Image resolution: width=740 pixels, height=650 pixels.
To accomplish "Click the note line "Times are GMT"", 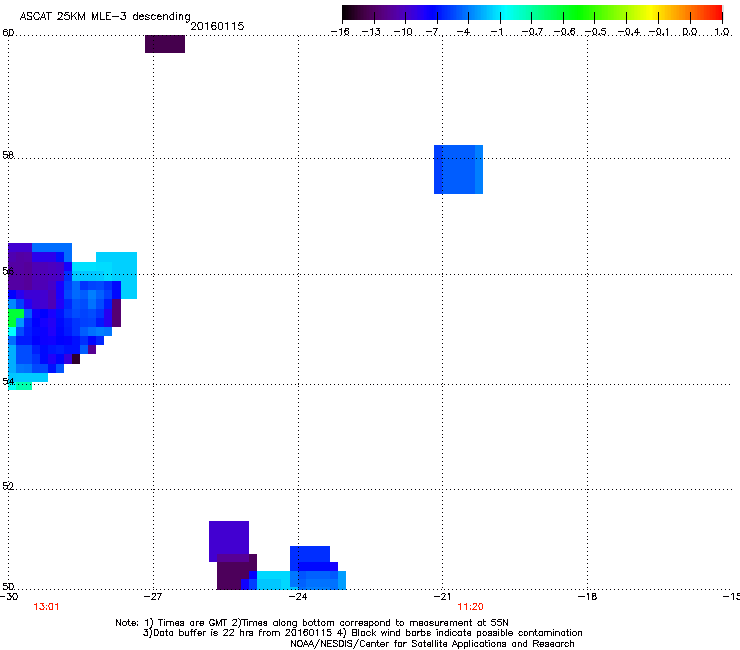I will coord(193,623).
